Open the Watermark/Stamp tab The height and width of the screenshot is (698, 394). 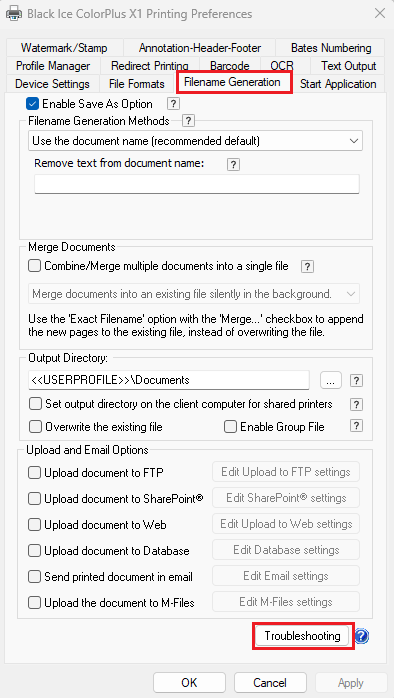pyautogui.click(x=64, y=48)
